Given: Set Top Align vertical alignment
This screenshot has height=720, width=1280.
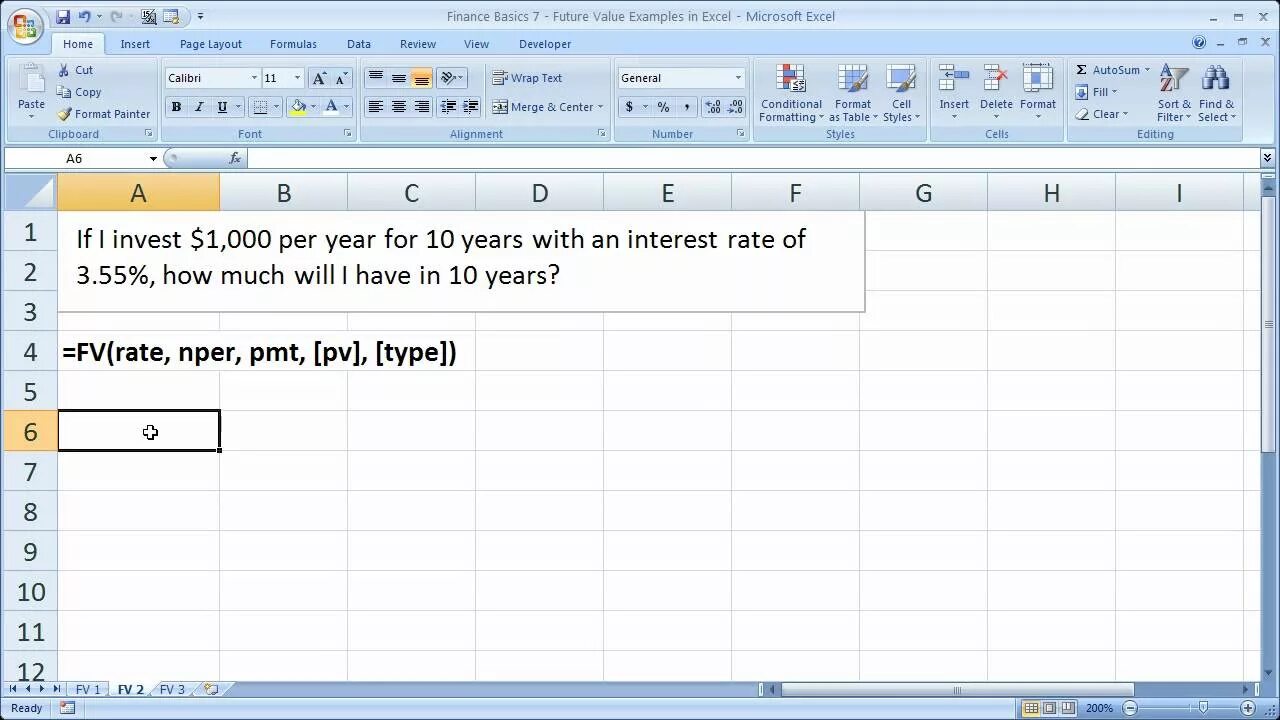Looking at the screenshot, I should 375,78.
